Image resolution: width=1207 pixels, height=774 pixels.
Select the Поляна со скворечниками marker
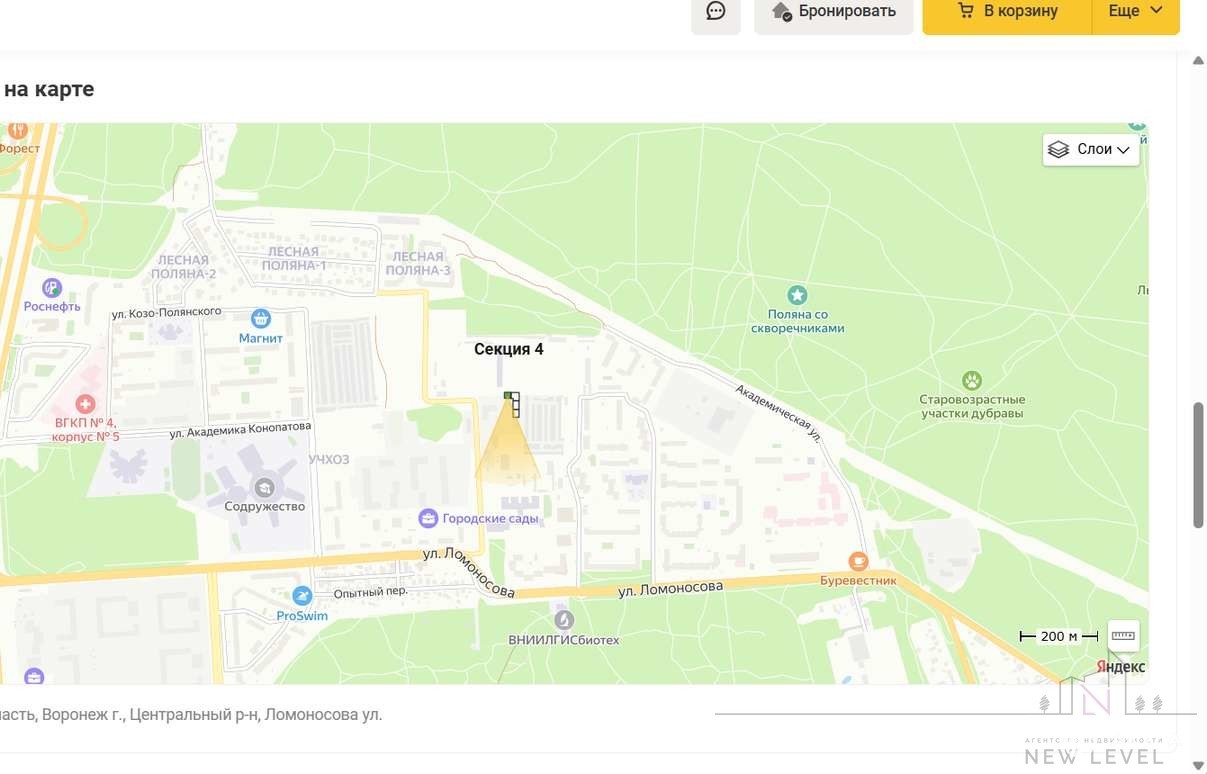tap(797, 295)
